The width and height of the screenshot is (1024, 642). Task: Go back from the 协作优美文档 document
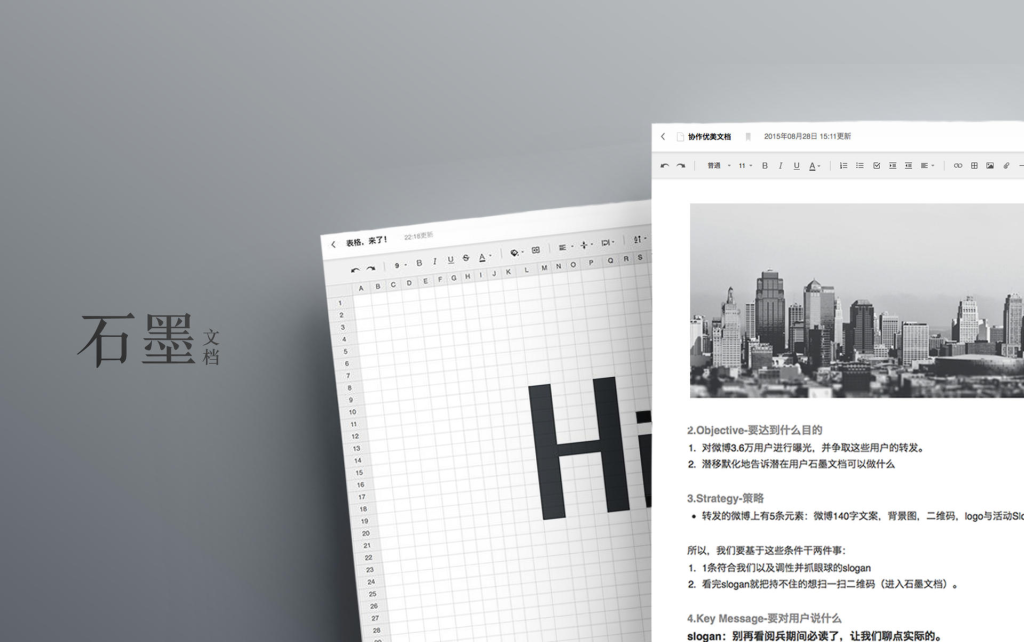663,136
